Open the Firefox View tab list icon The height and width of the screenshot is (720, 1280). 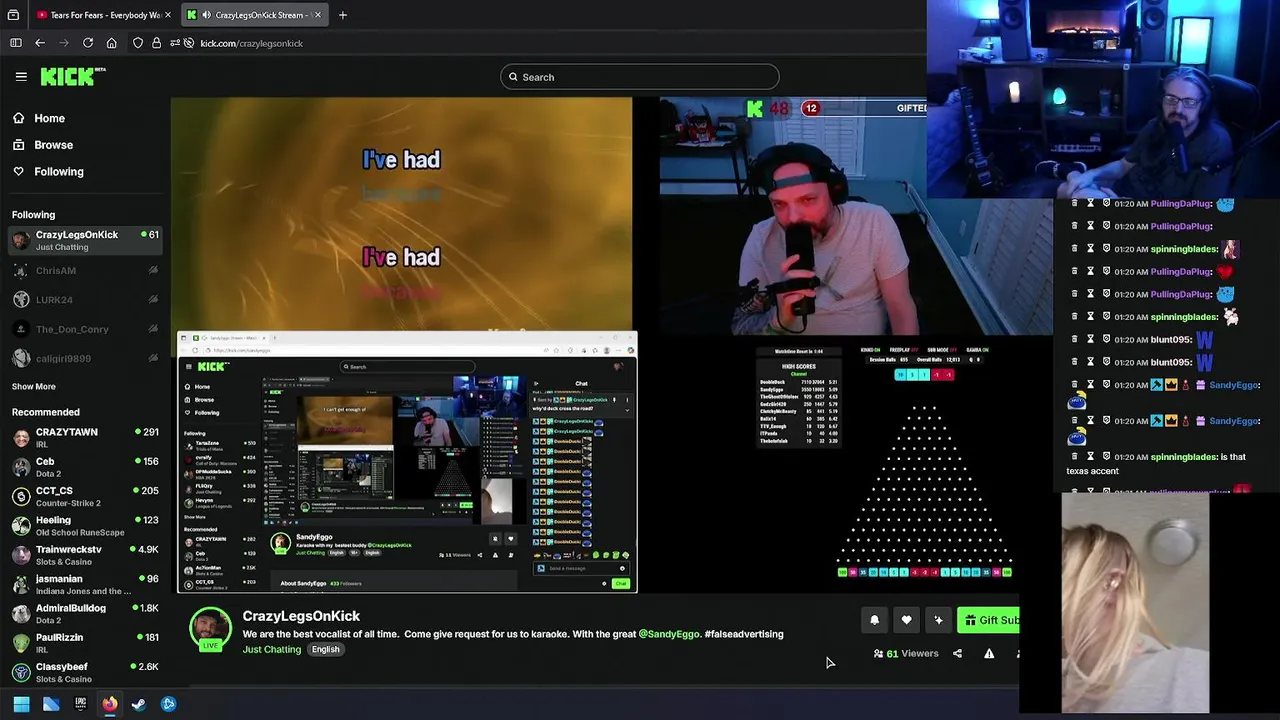point(13,15)
